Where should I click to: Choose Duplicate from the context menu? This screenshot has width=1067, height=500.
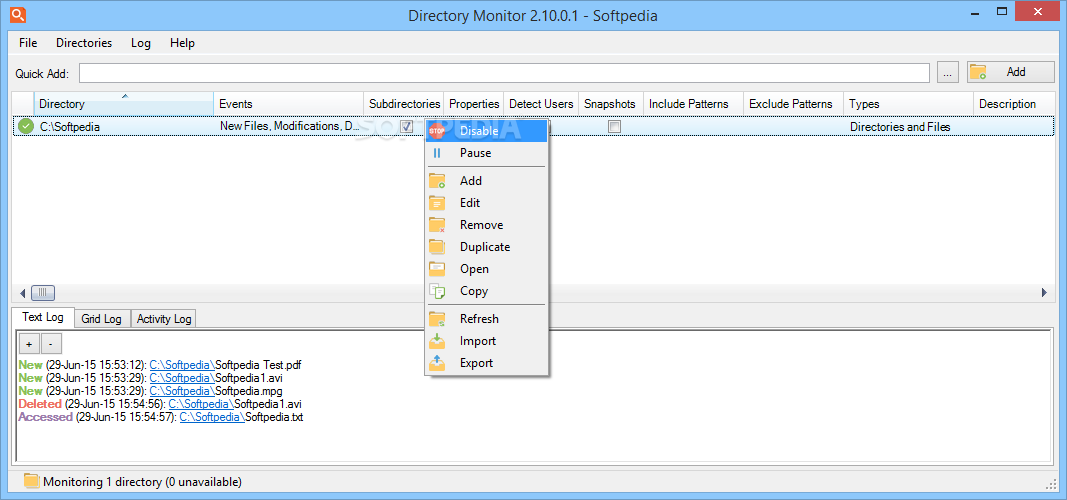(487, 247)
